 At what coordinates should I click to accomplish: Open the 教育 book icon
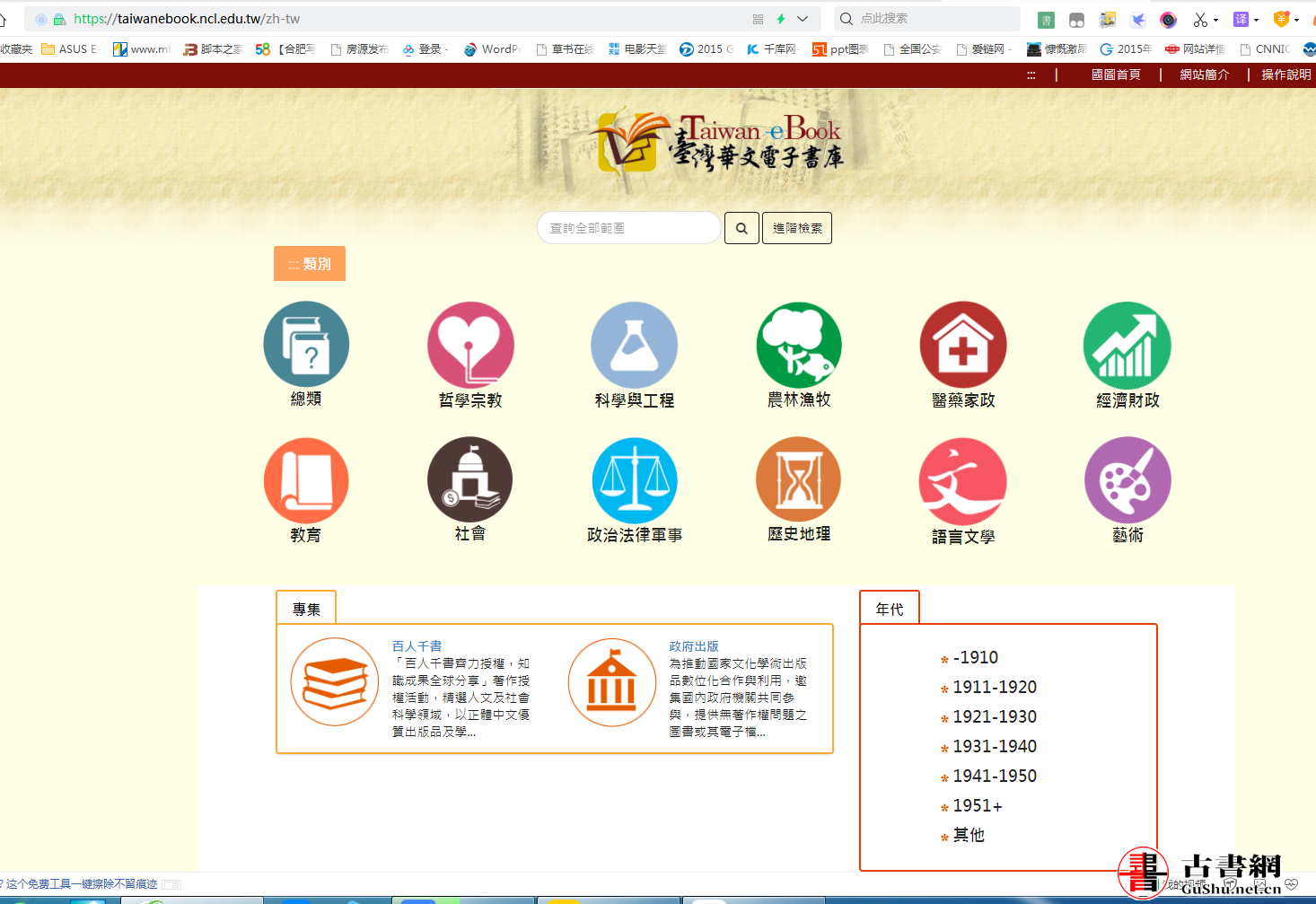306,481
